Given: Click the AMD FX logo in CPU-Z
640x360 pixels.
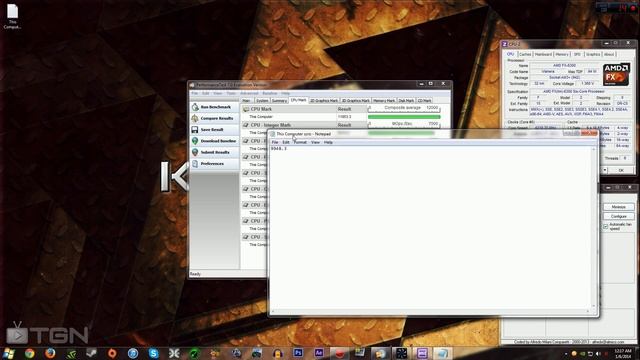Looking at the screenshot, I should click(616, 74).
